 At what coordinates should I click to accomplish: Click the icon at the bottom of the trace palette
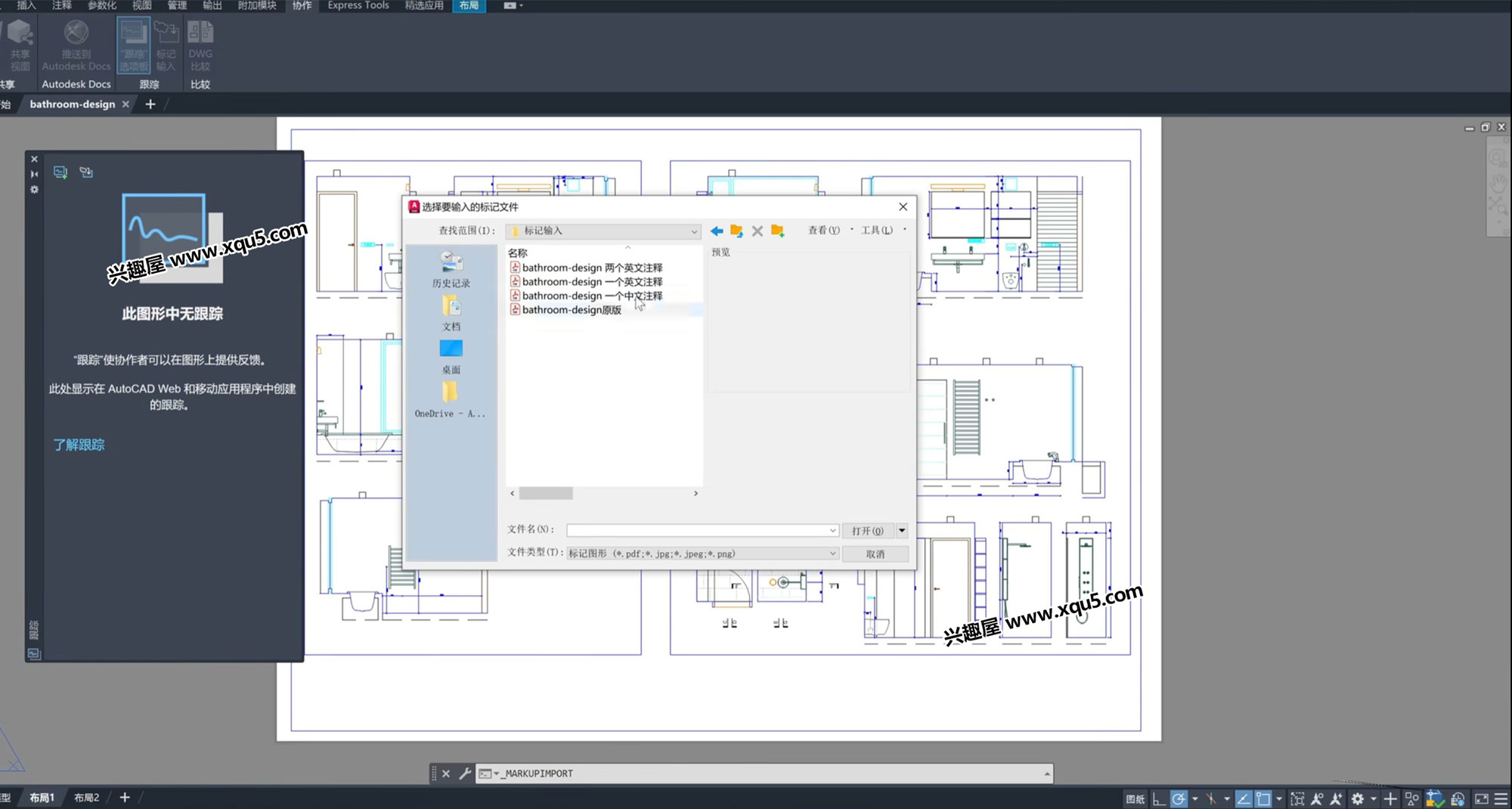click(x=34, y=653)
